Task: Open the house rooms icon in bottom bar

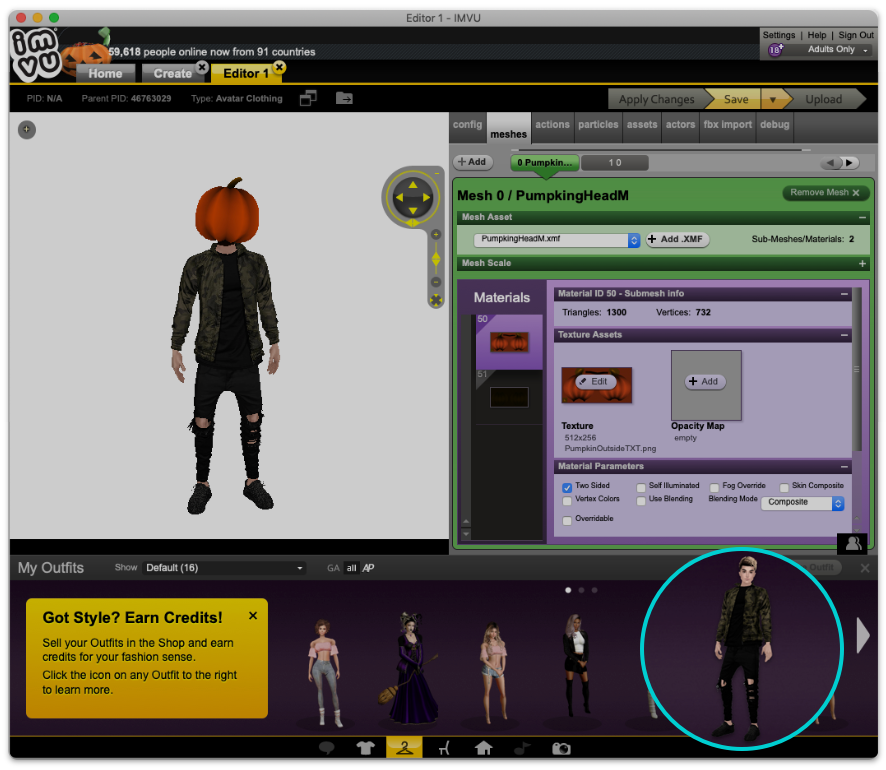Action: (483, 748)
